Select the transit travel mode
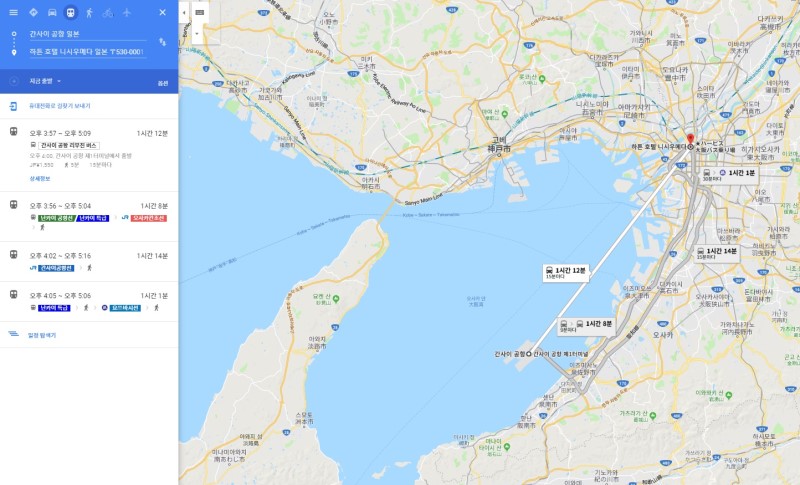Viewport: 800px width, 485px height. 71,12
